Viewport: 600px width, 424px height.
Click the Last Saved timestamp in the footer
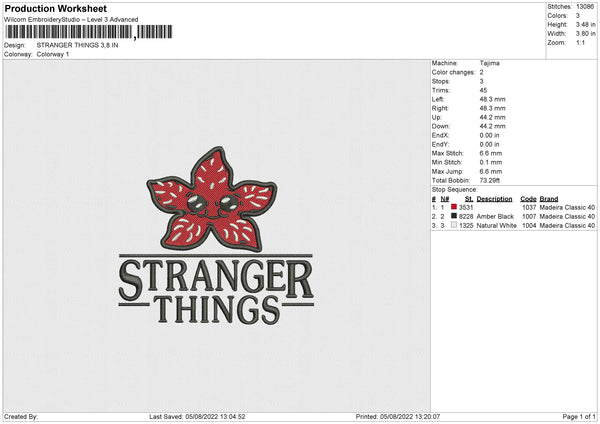pyautogui.click(x=197, y=417)
